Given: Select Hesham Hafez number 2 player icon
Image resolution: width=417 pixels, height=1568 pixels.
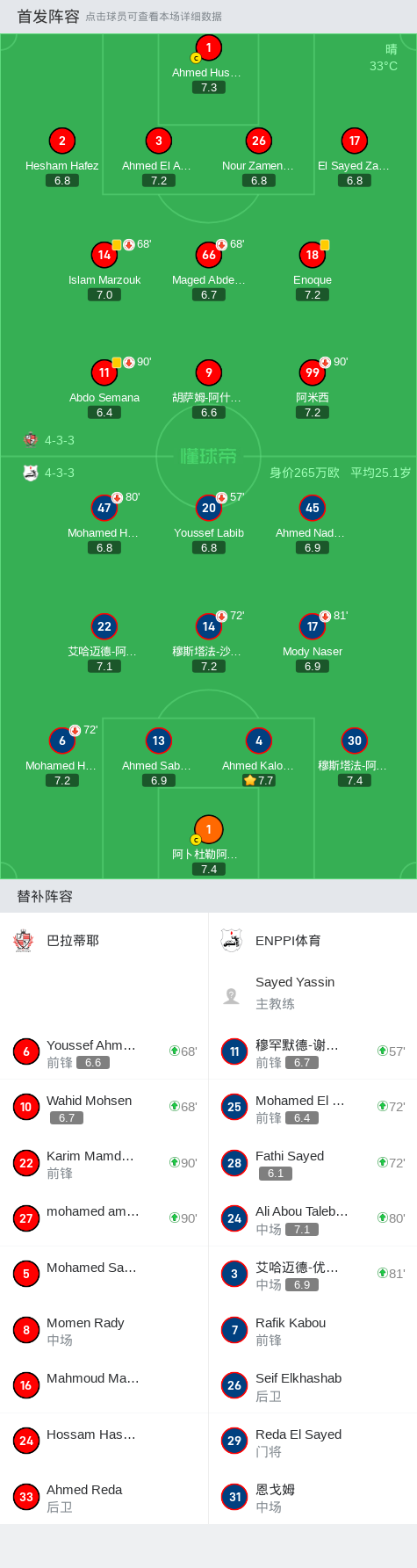Looking at the screenshot, I should (61, 141).
